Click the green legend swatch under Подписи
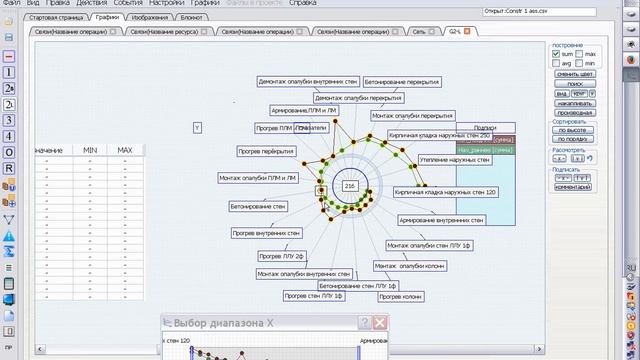640x360 pixels. point(485,150)
